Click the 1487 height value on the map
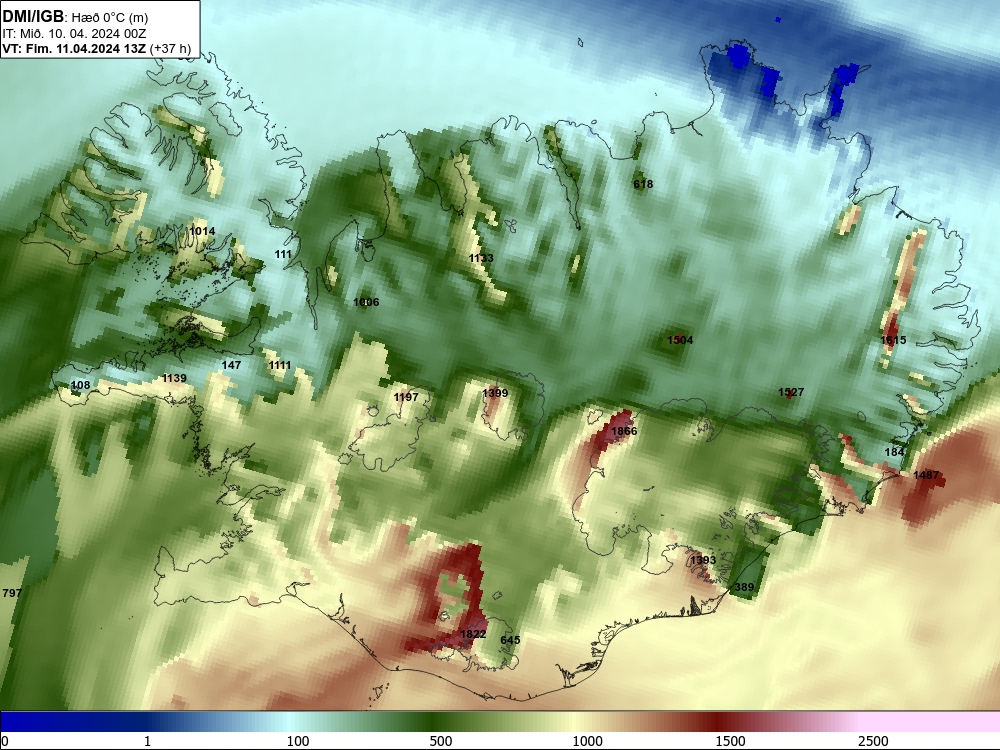Viewport: 1000px width, 750px height. tap(926, 474)
